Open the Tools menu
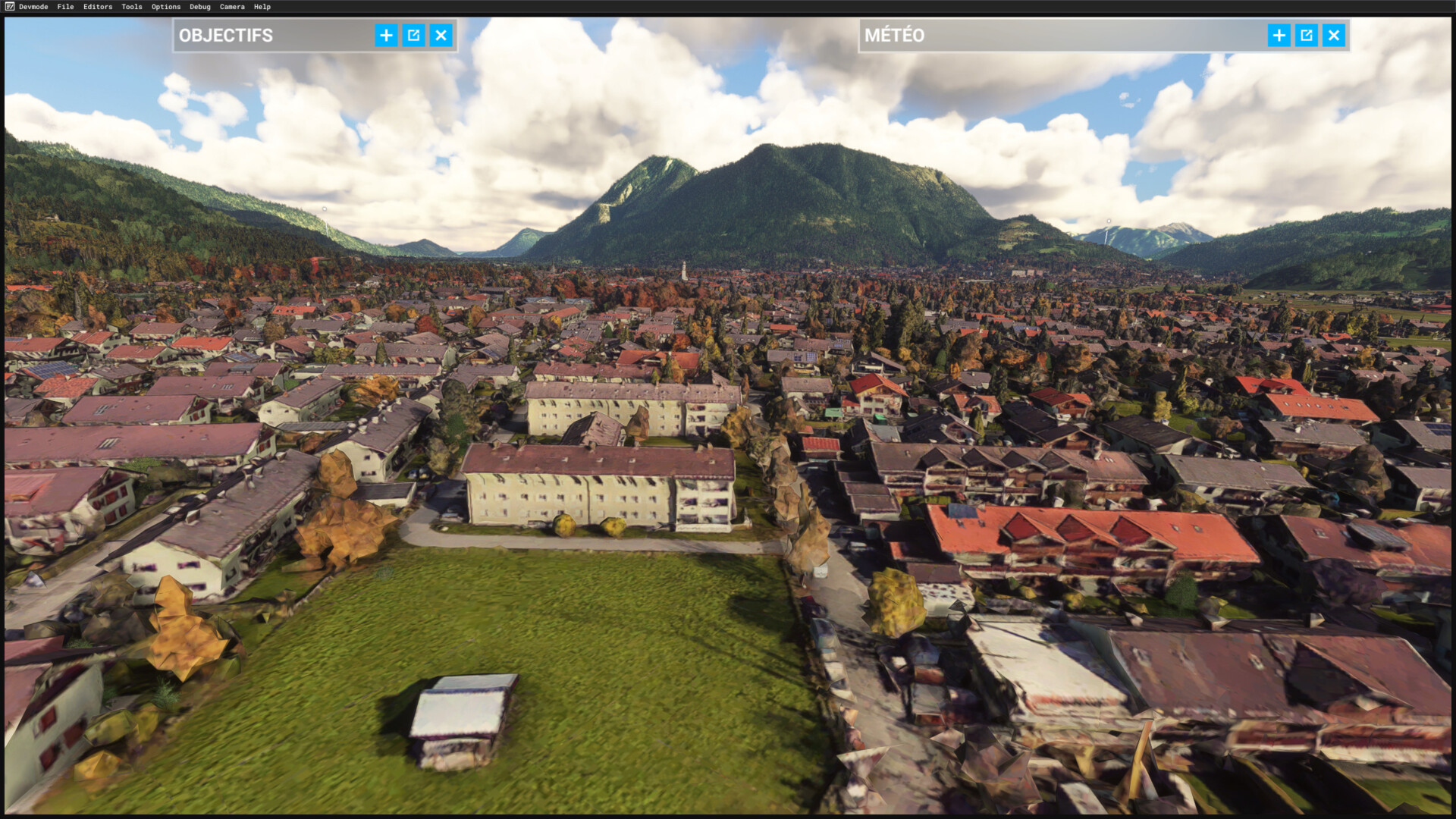 pos(132,7)
